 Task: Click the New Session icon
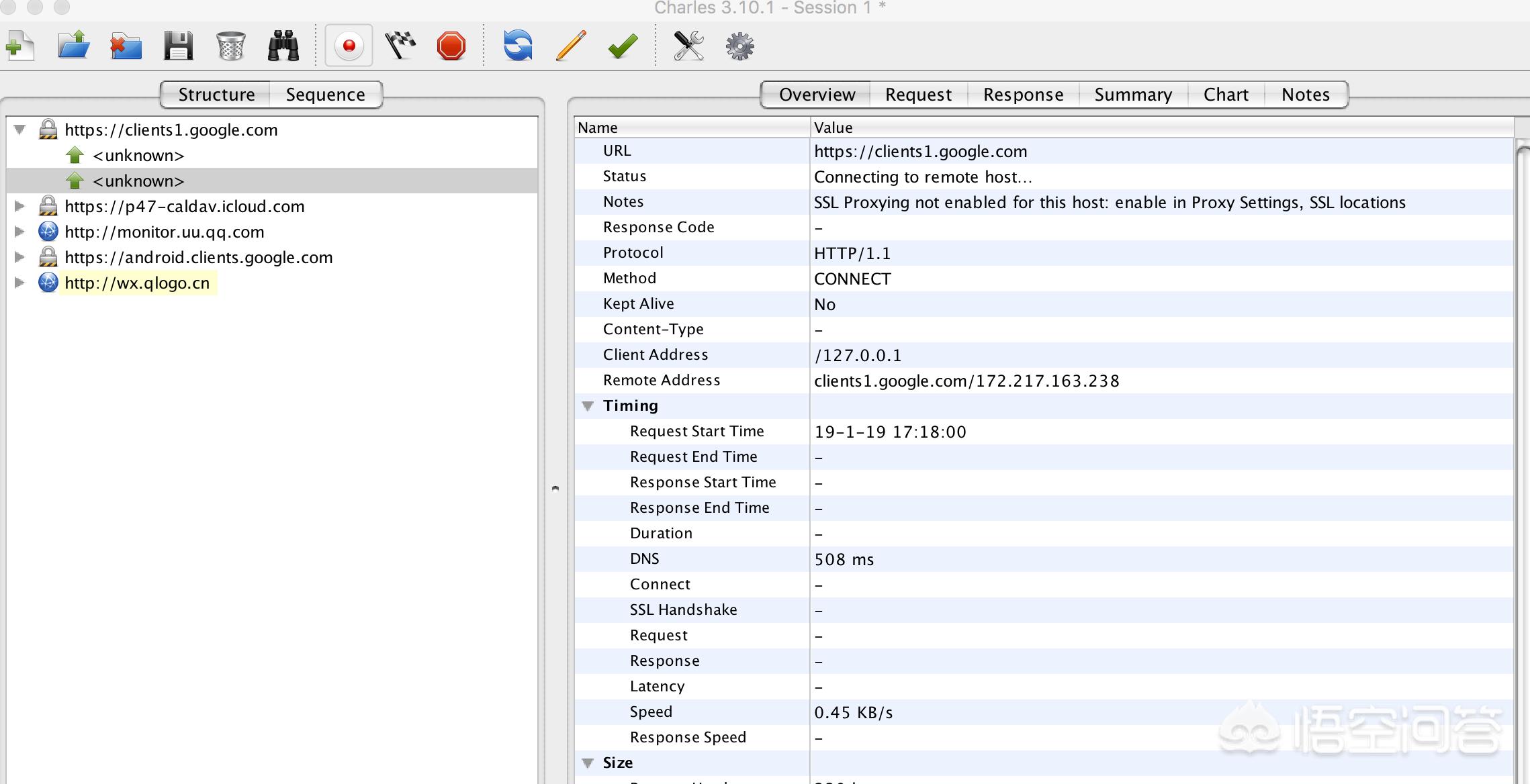tap(20, 46)
